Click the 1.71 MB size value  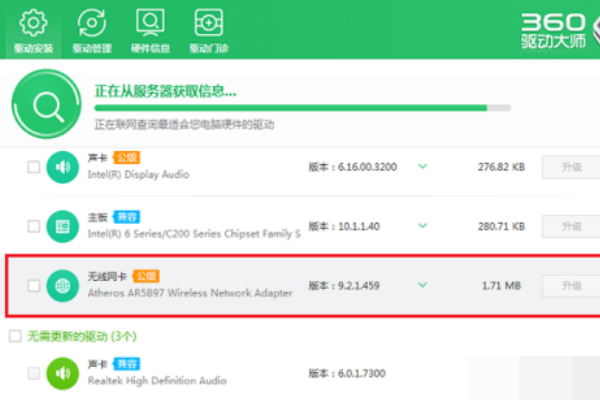pos(501,286)
